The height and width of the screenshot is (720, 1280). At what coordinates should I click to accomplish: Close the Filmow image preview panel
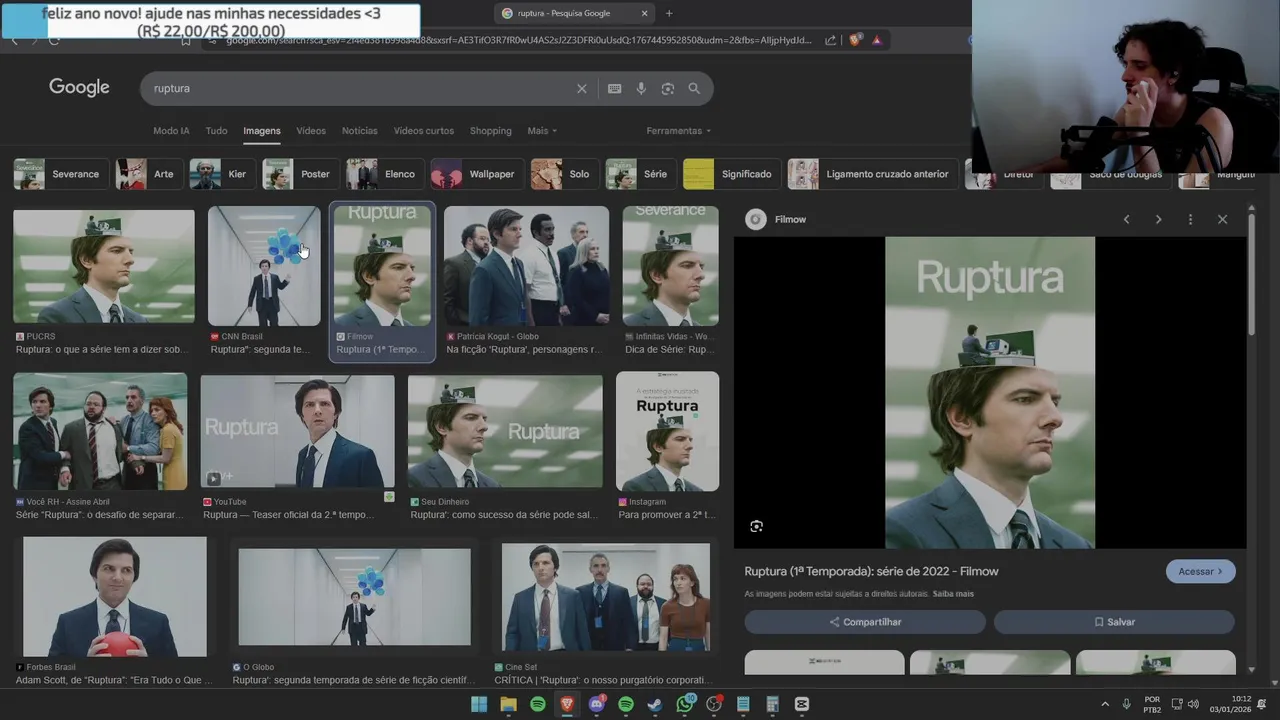(1222, 219)
